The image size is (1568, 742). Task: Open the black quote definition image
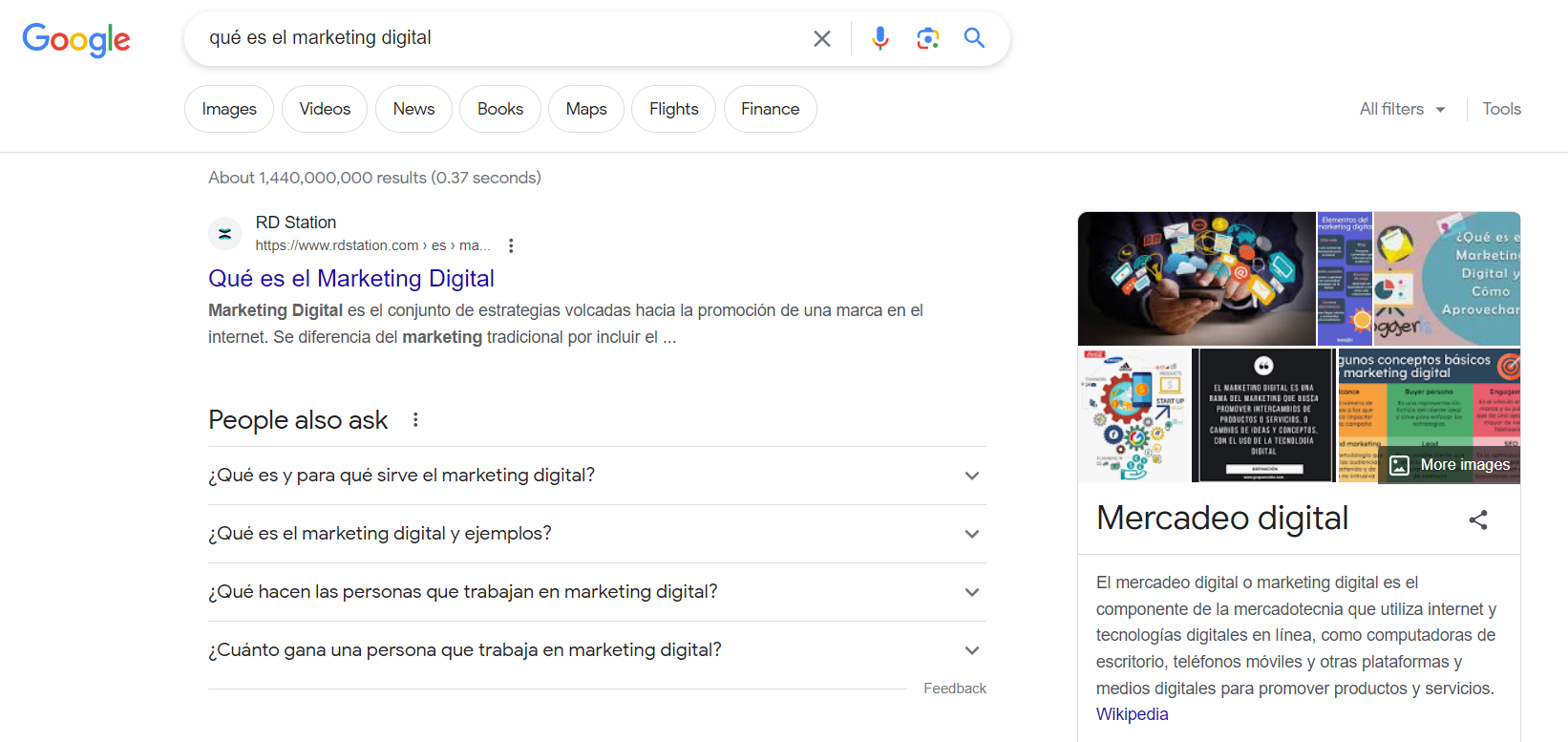(1263, 415)
